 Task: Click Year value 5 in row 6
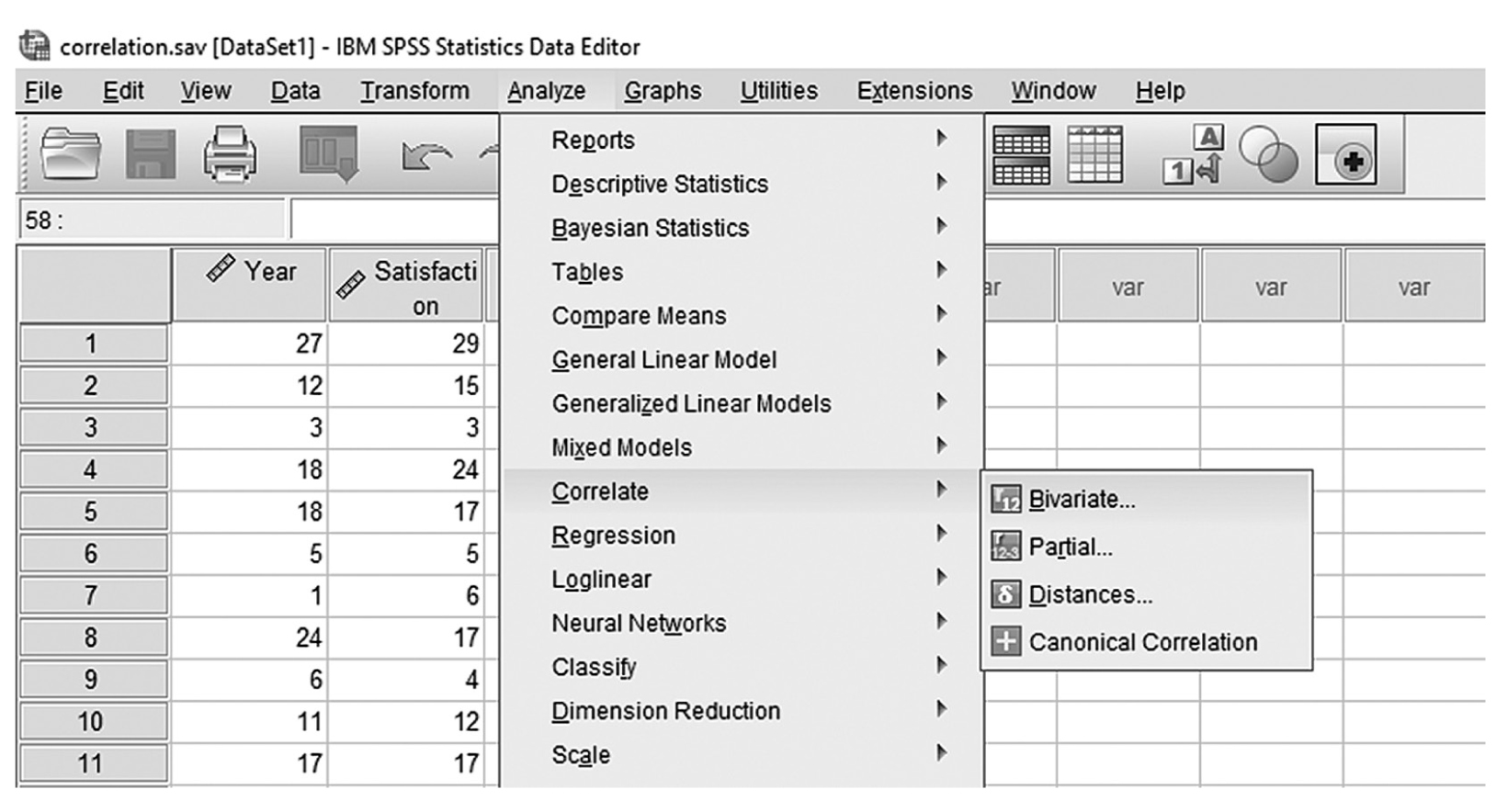[249, 554]
